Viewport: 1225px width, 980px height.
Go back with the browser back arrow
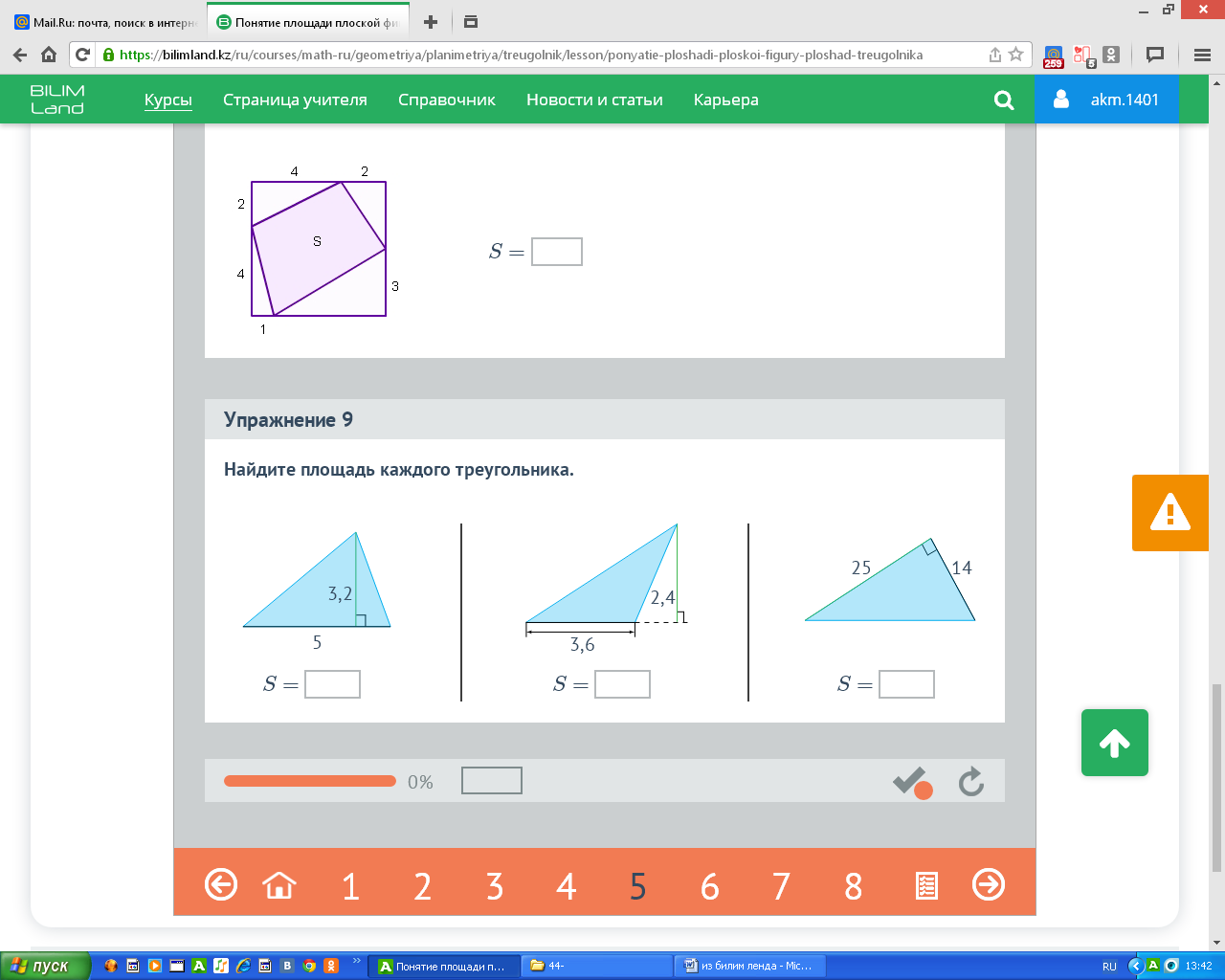pyautogui.click(x=20, y=55)
